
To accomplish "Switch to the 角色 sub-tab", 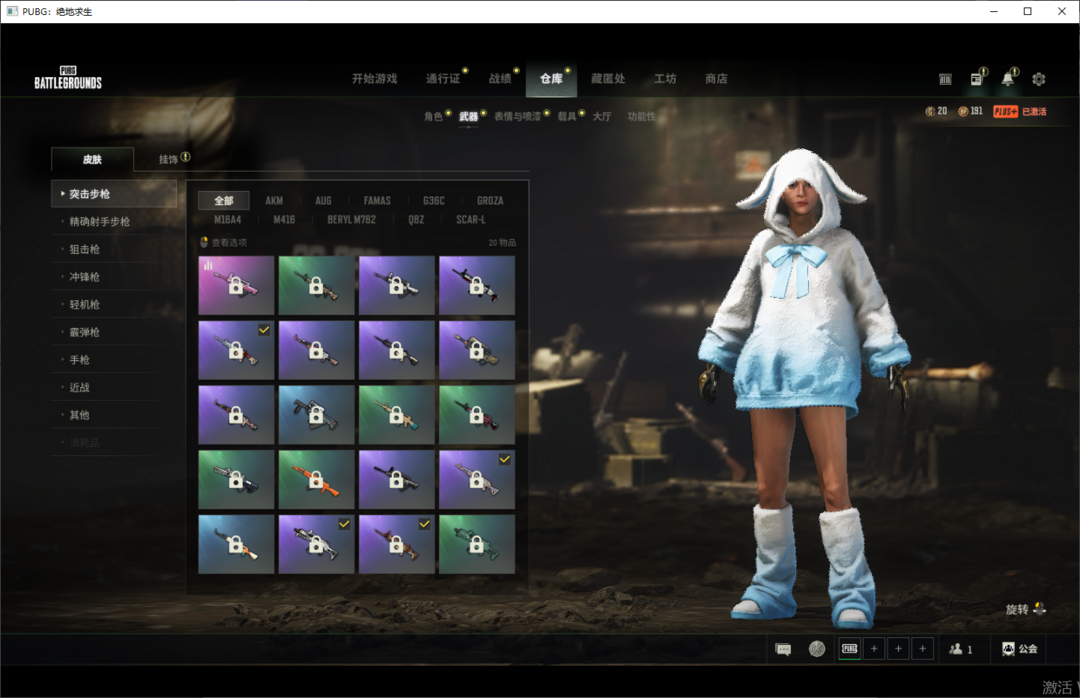I will [433, 116].
